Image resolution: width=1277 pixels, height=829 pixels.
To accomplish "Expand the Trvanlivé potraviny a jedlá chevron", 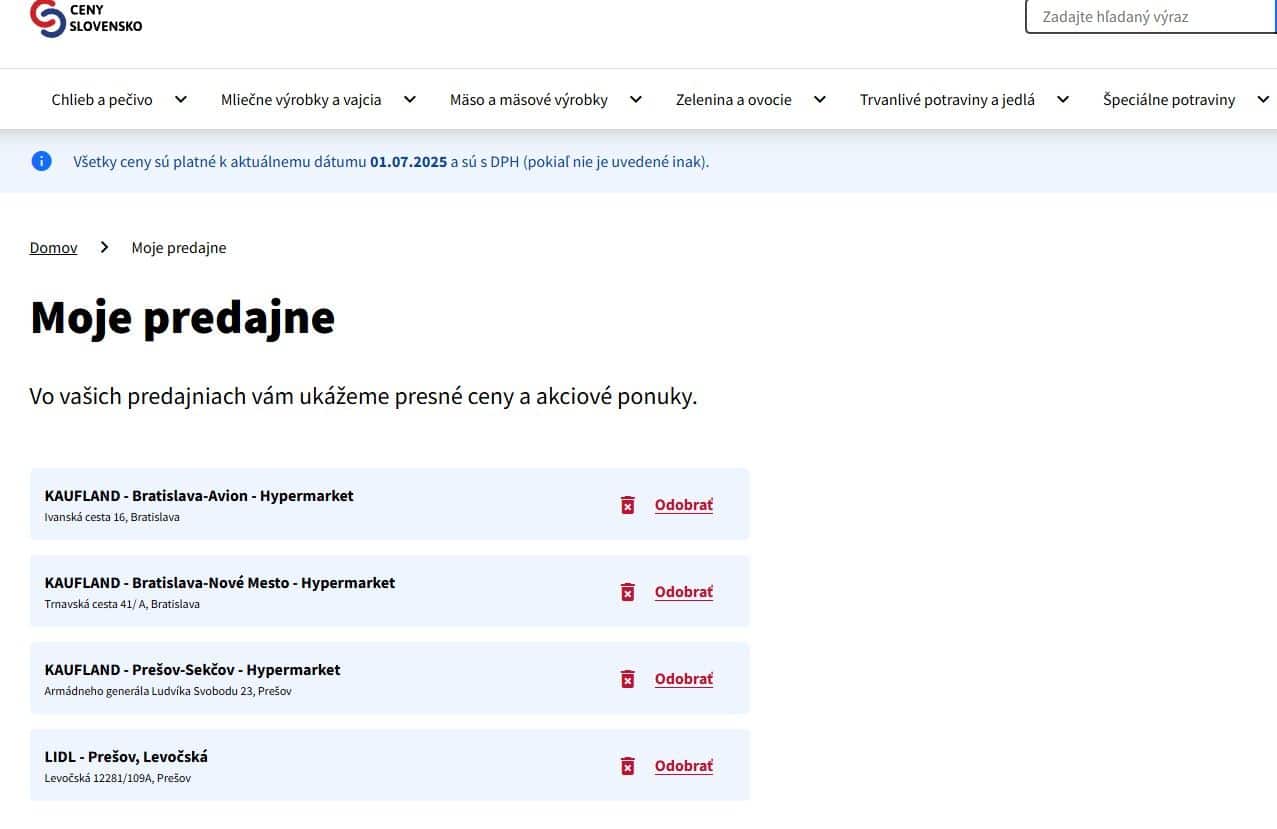I will pyautogui.click(x=1063, y=99).
